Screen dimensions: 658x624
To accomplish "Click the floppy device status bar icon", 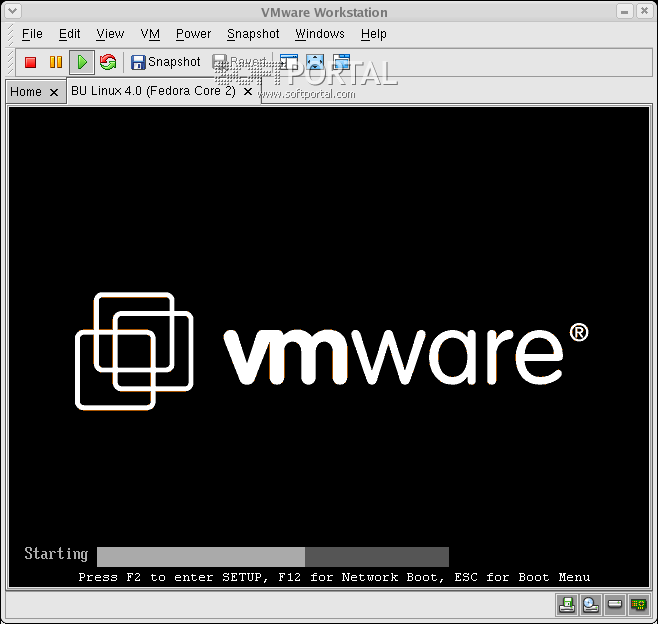I will [x=567, y=605].
